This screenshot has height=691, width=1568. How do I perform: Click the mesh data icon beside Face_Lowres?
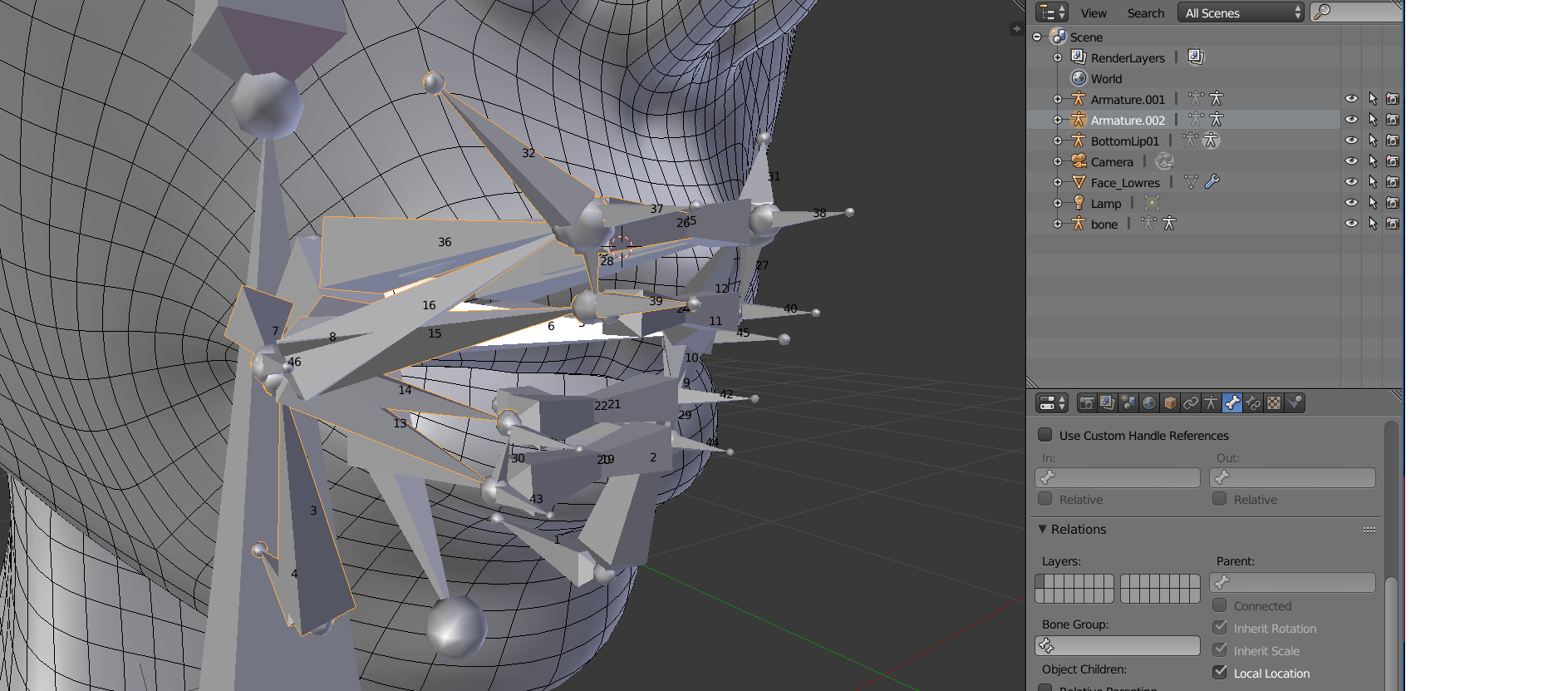click(1192, 181)
